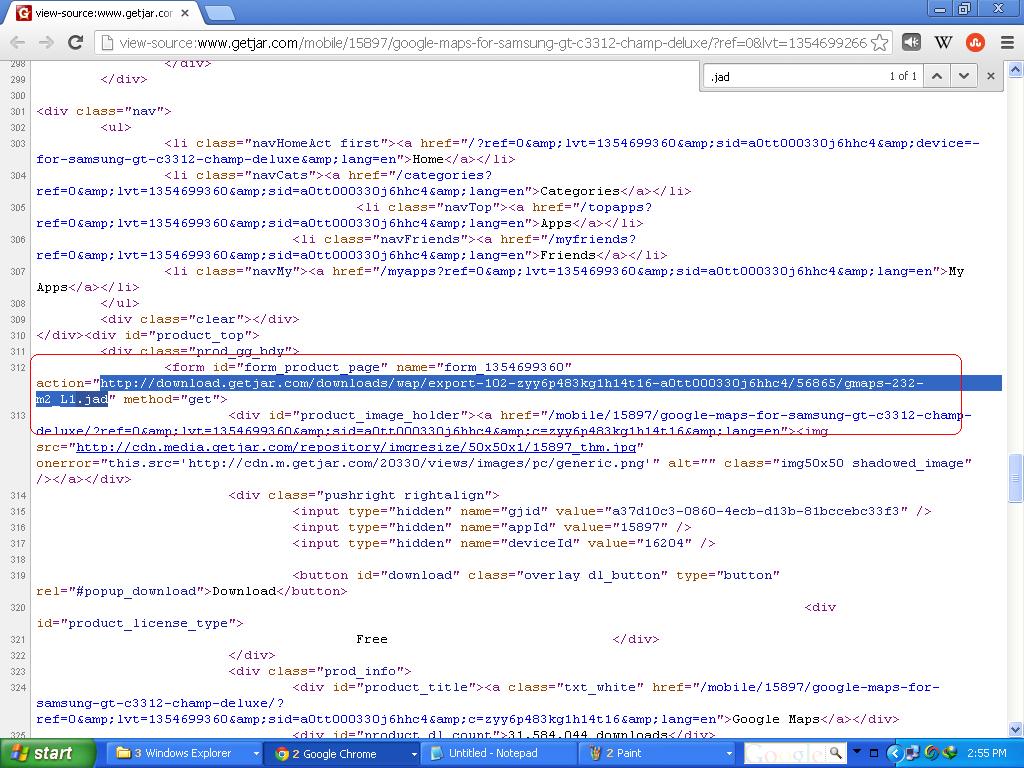Expand hidden system tray icons
1024x768 pixels.
coord(893,753)
